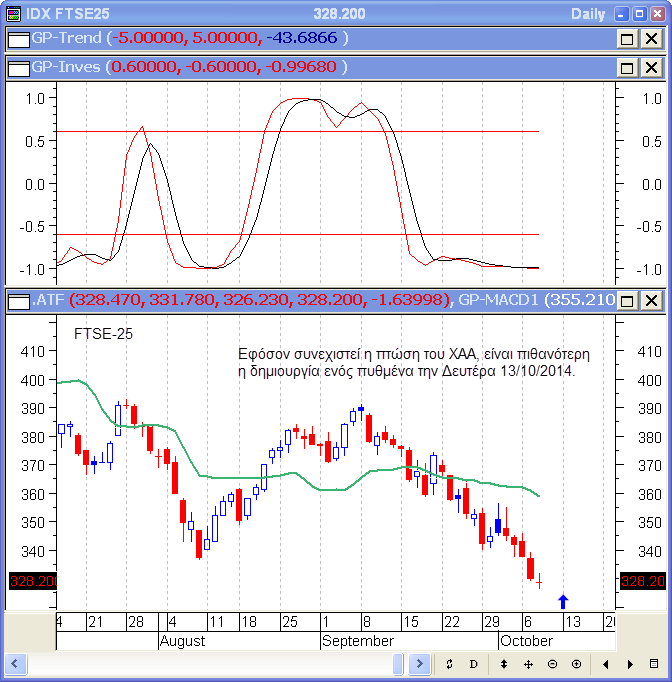Go to the previous chart with left arrow
Image resolution: width=672 pixels, height=682 pixels.
coord(606,664)
